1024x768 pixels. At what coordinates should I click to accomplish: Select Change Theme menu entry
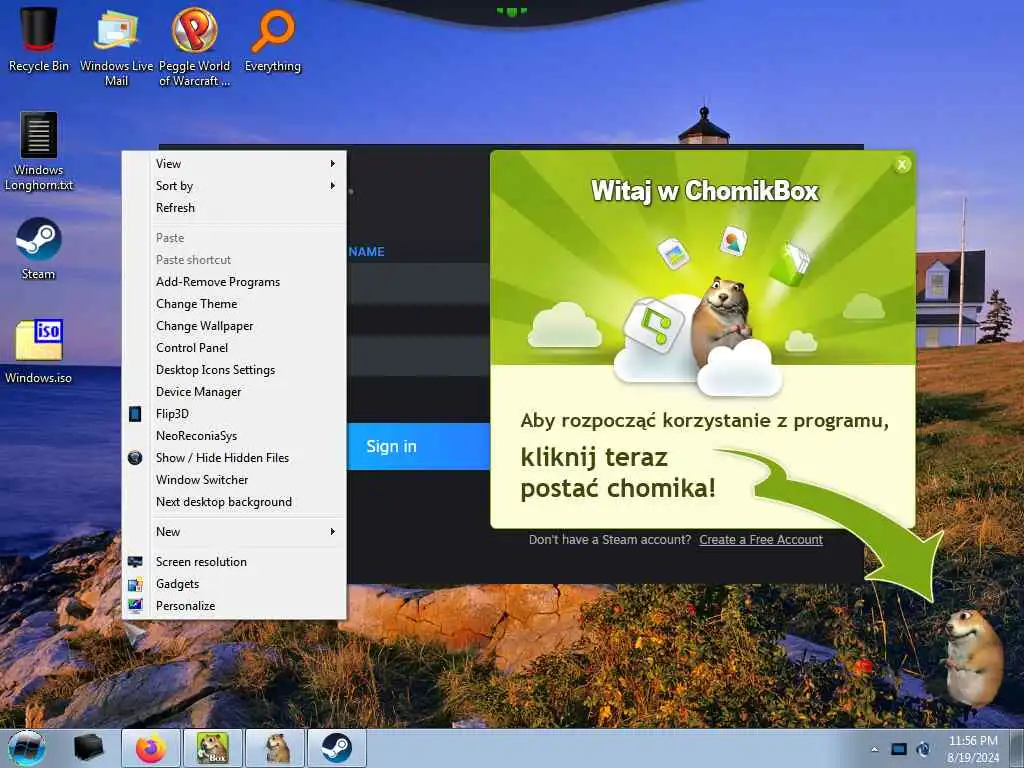(x=234, y=304)
